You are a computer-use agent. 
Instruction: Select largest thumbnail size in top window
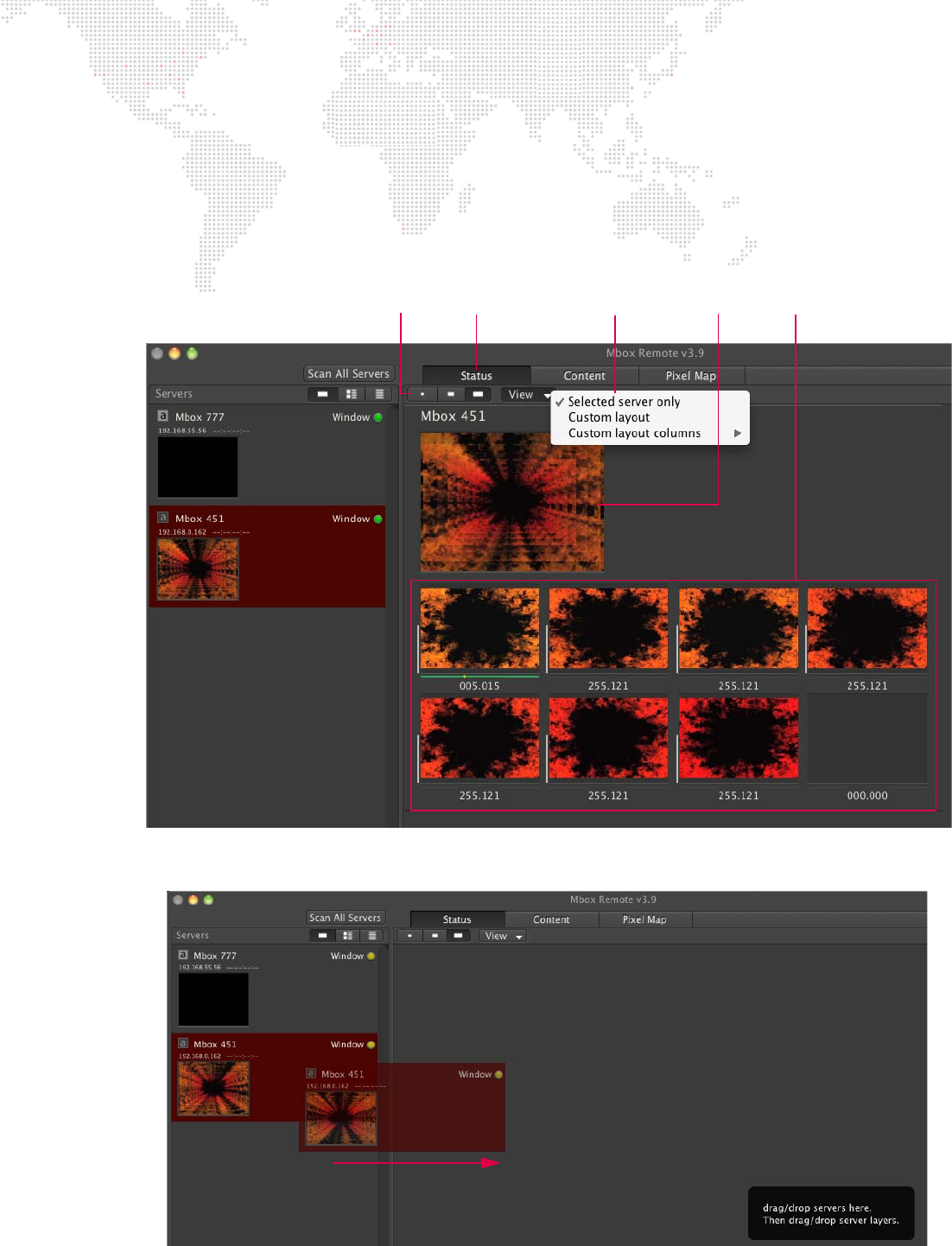click(x=478, y=394)
